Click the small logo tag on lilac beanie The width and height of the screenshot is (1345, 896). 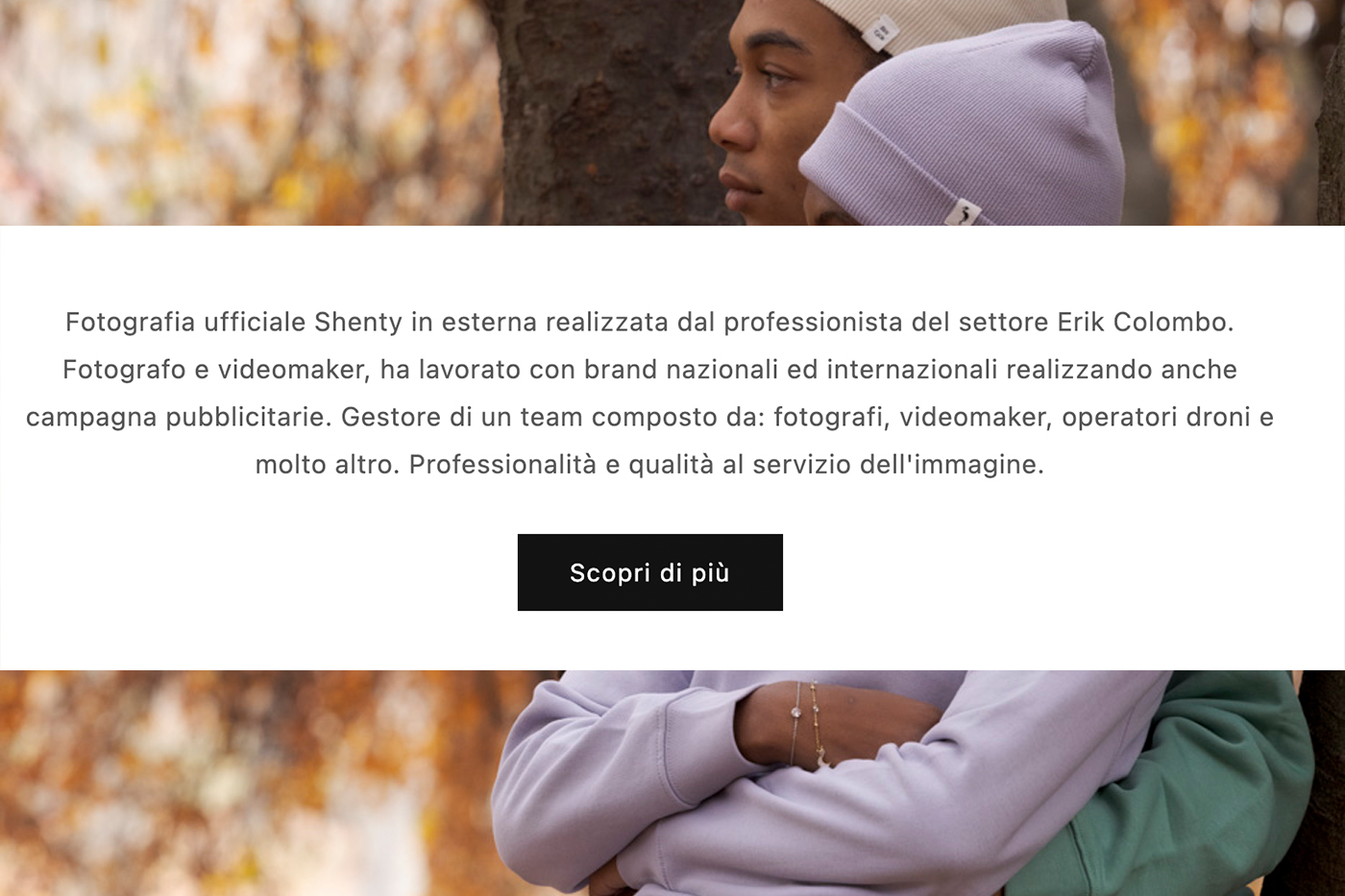click(963, 212)
